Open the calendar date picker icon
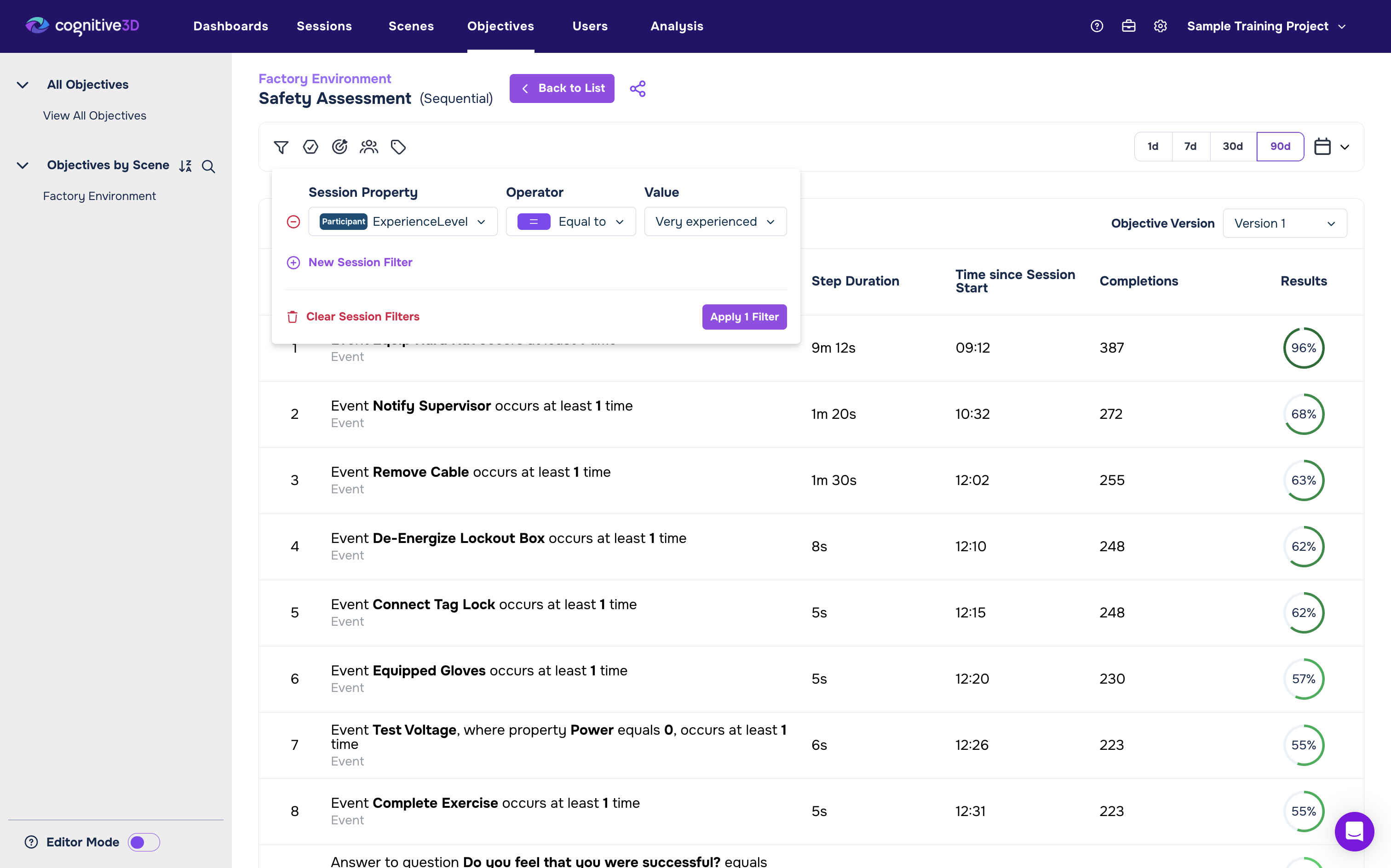Screen dimensions: 1391x868 click(x=1322, y=146)
